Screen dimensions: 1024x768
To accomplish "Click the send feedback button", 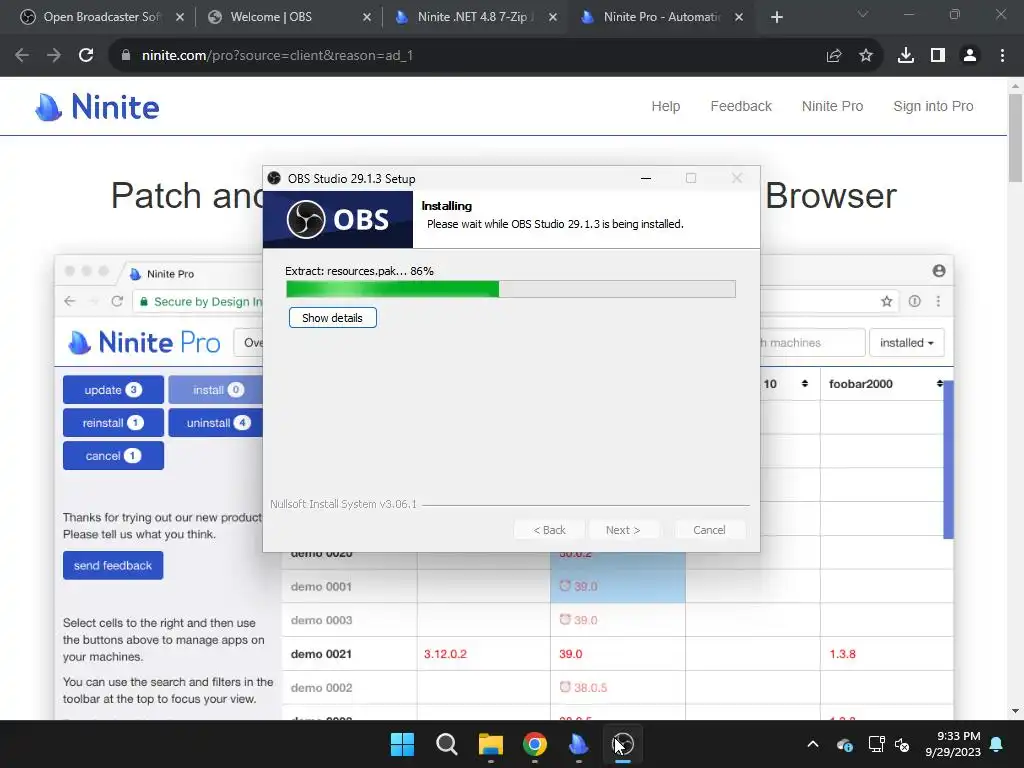I will click(x=113, y=566).
